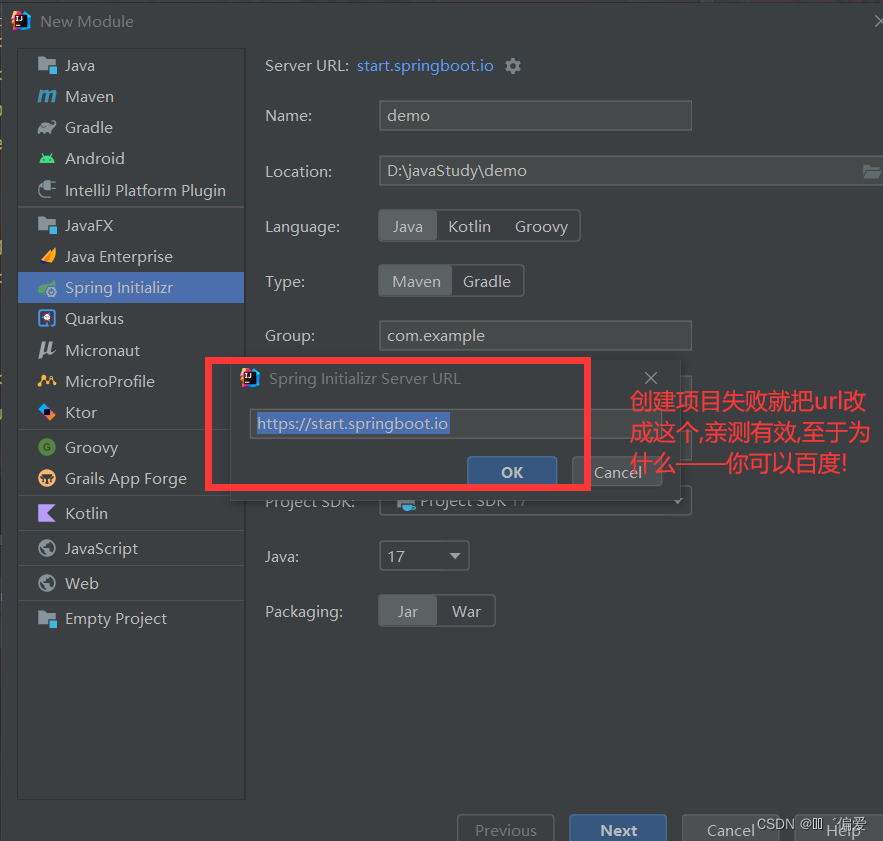The image size is (883, 841).
Task: Select War packaging
Action: pos(466,611)
